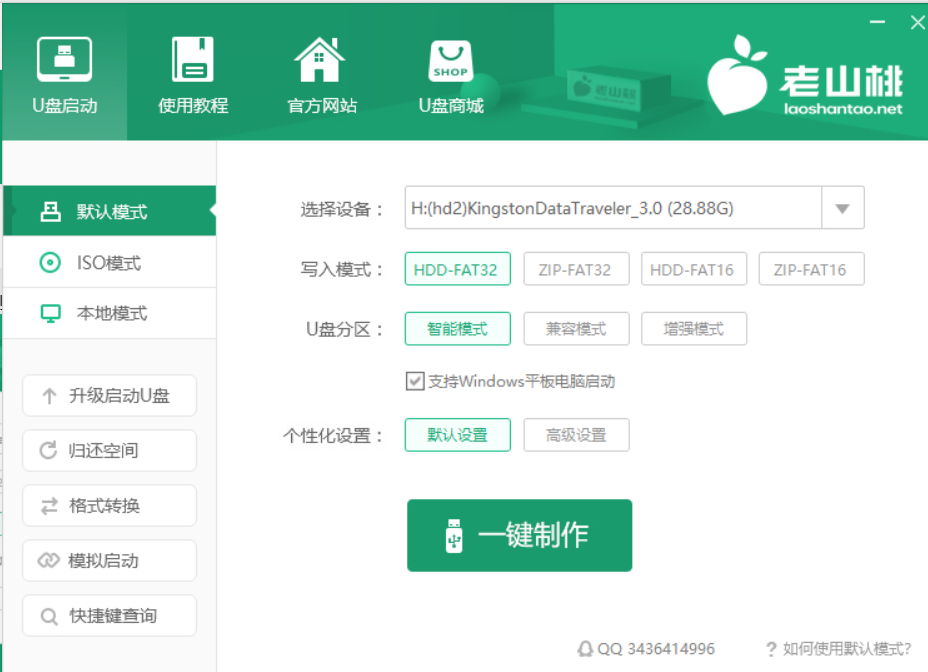928x672 pixels.
Task: Select HDD-FAT16 write mode option
Action: (x=694, y=268)
